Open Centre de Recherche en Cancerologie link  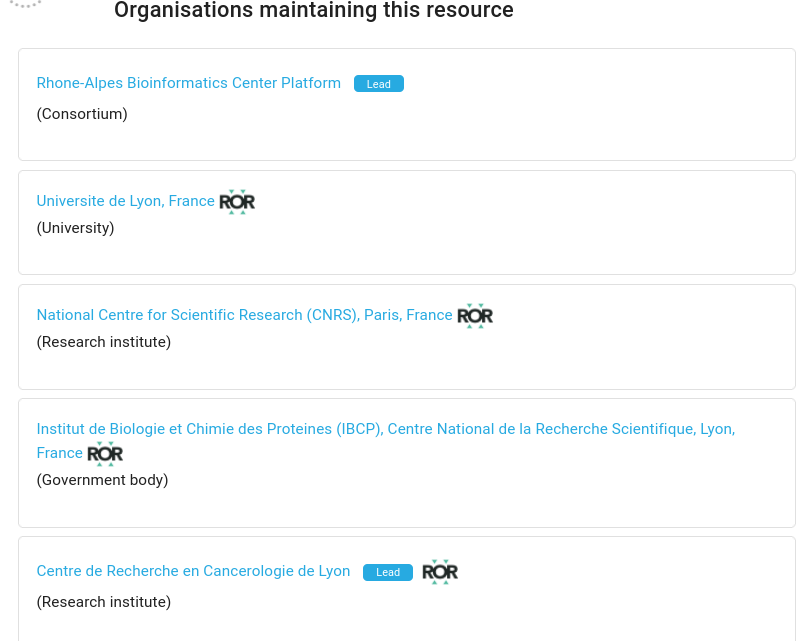(x=193, y=571)
